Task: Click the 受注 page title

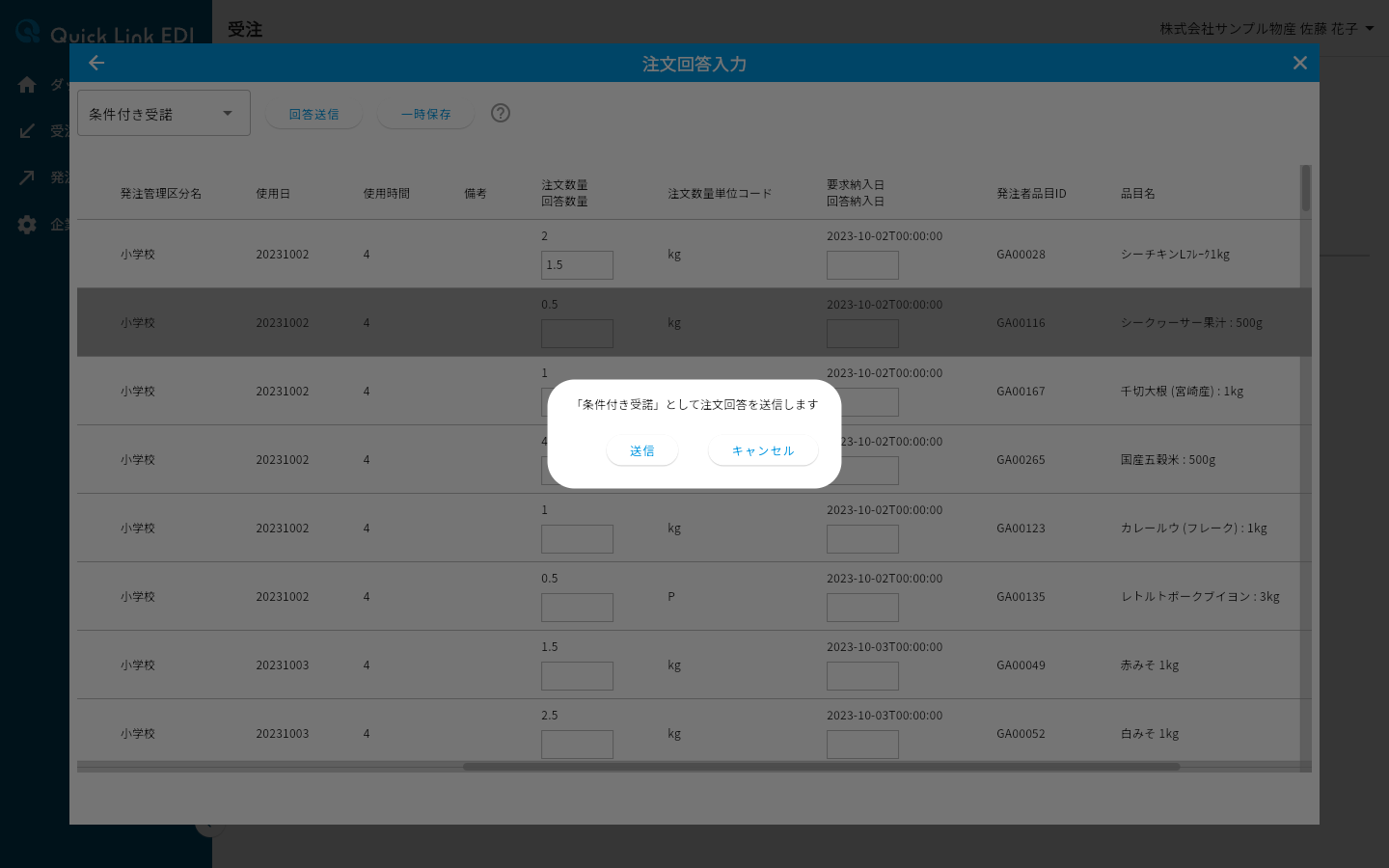Action: point(245,30)
